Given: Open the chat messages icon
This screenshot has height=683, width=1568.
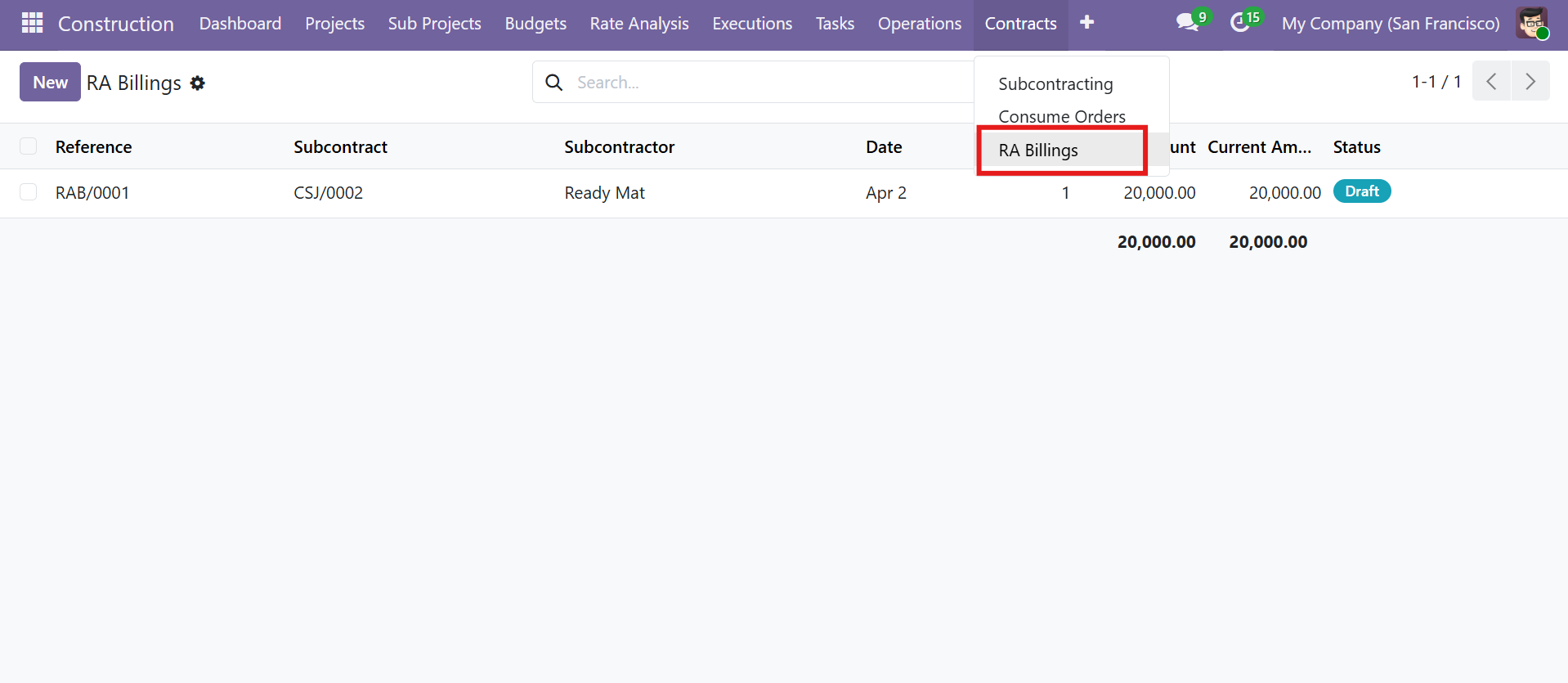Looking at the screenshot, I should pyautogui.click(x=1187, y=23).
